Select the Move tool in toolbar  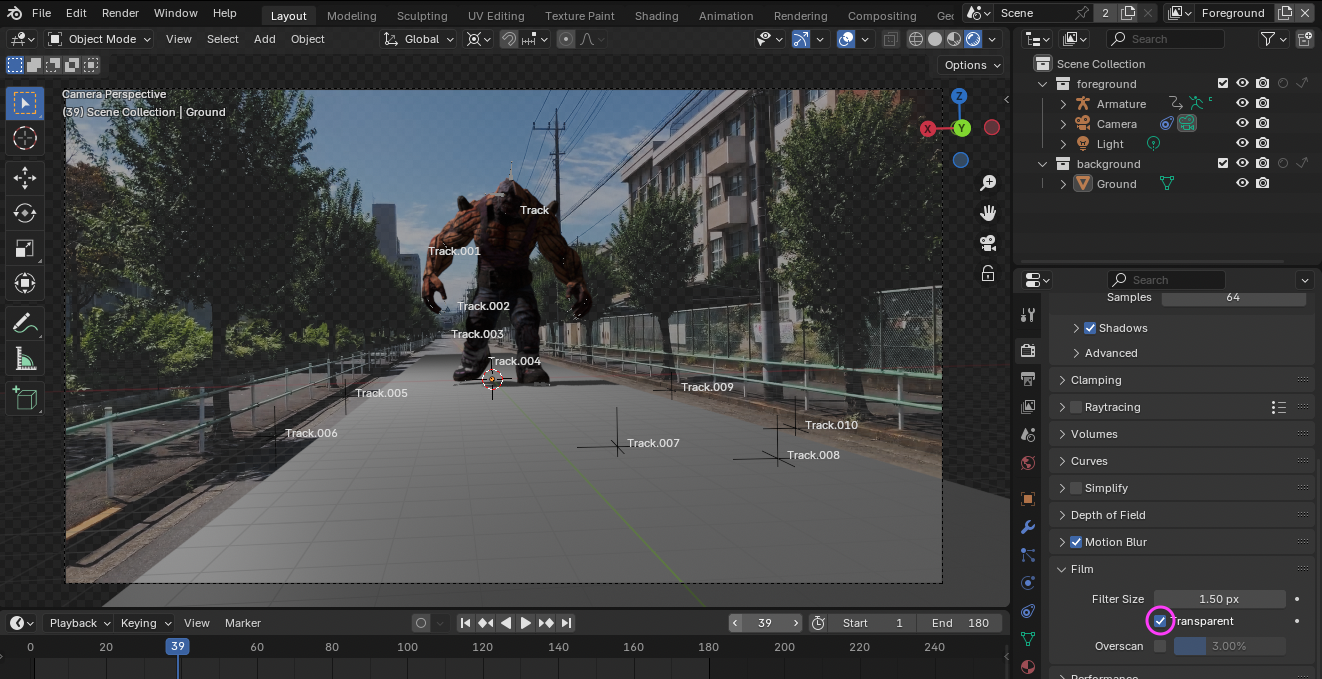25,178
